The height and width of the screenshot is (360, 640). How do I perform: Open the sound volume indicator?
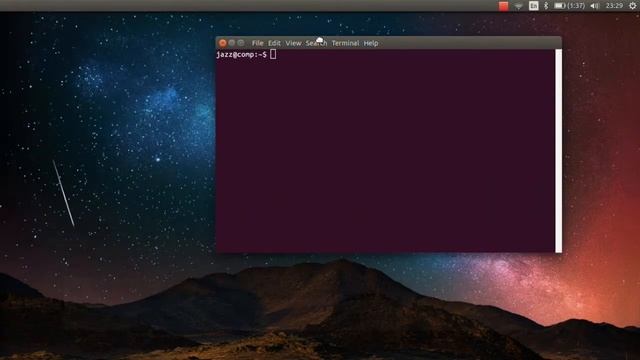594,6
